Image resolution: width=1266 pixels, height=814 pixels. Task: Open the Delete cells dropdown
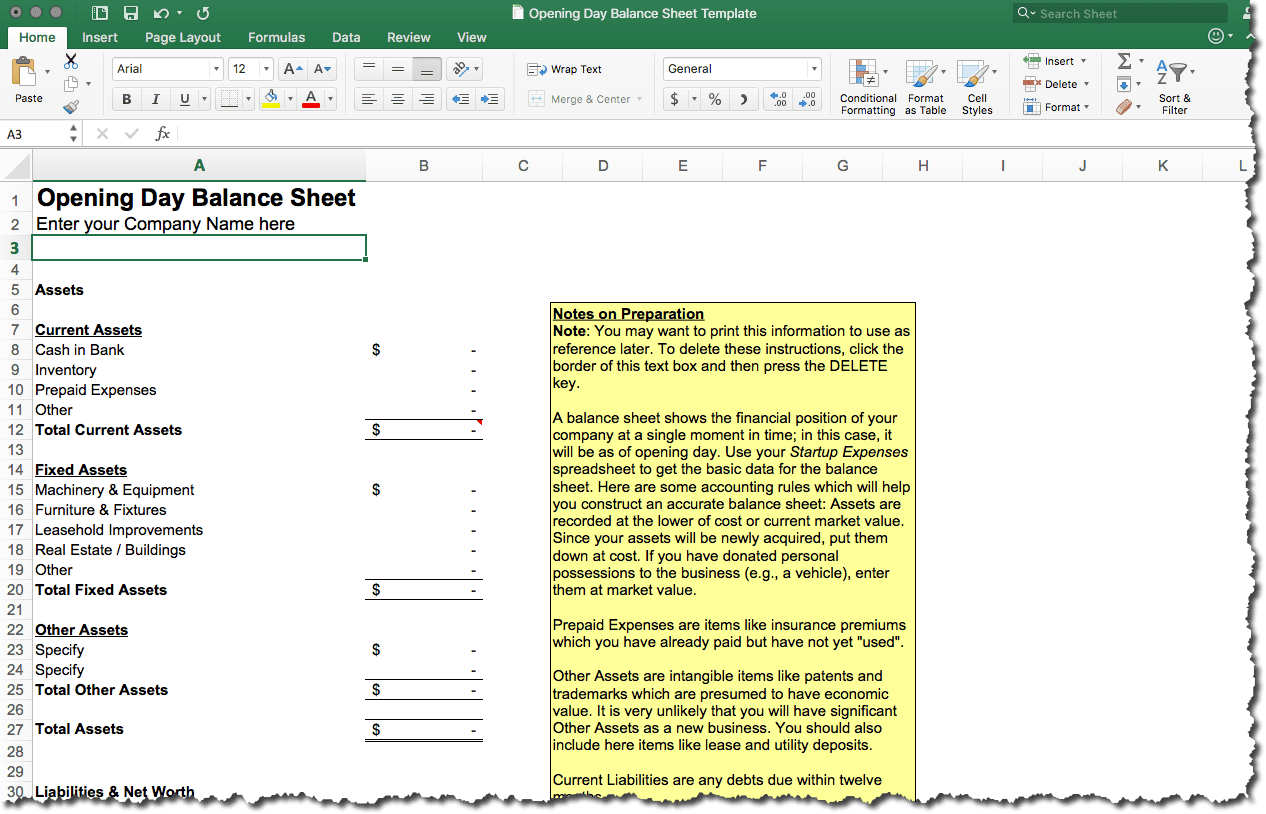[1056, 84]
